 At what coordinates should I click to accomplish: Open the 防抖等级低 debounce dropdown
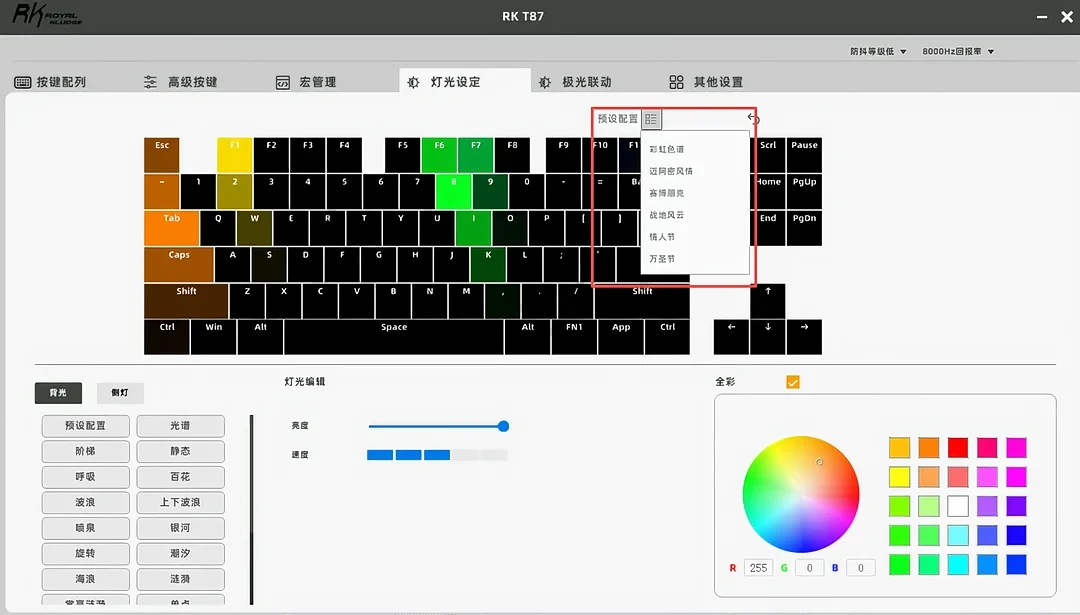point(878,52)
